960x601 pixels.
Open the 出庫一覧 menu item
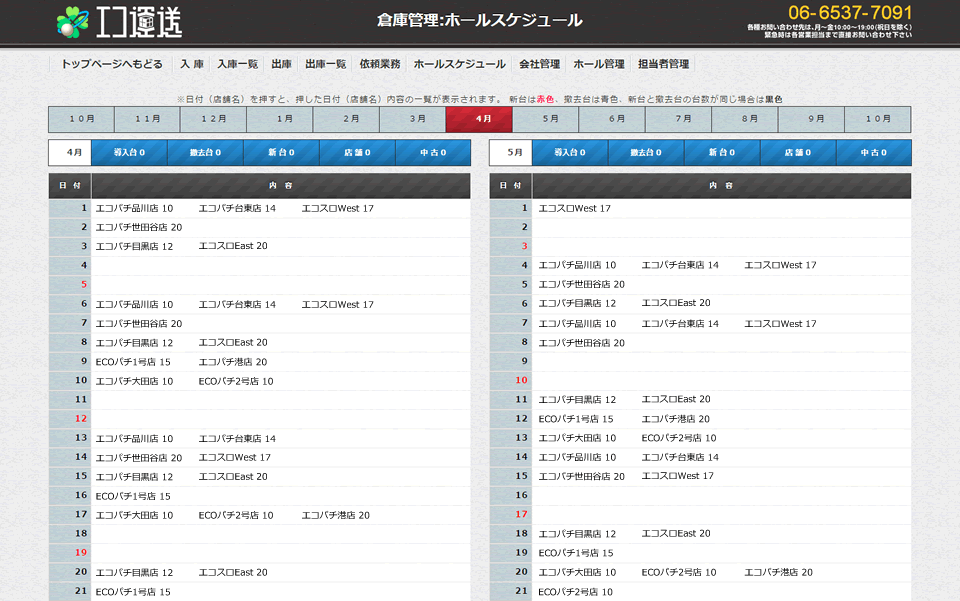325,64
